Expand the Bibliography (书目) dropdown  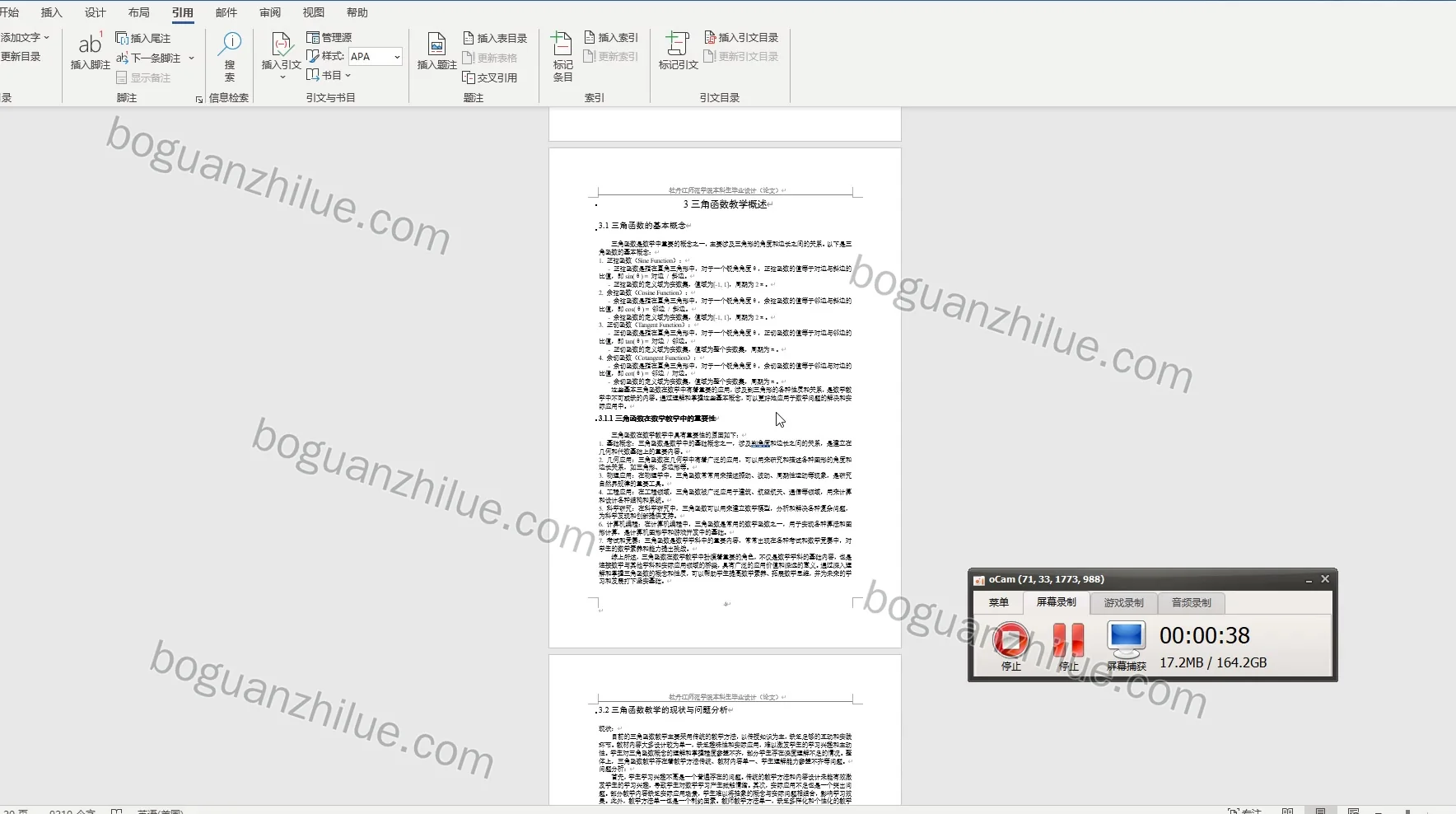tap(329, 75)
